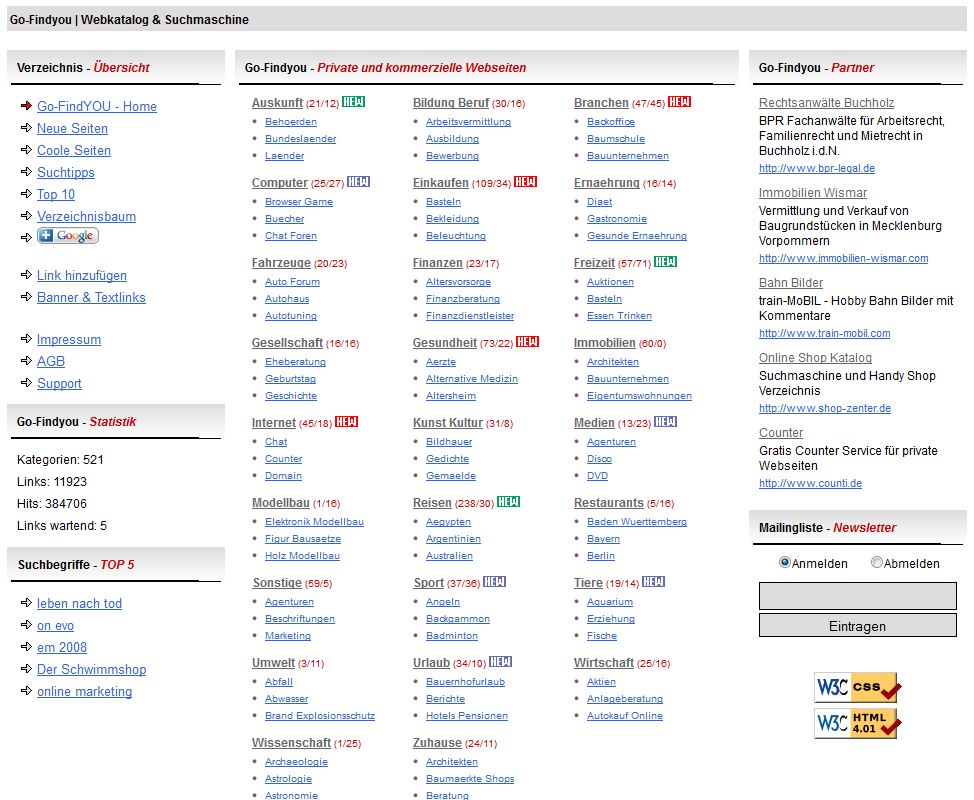The width and height of the screenshot is (974, 800).
Task: Open the Zuhause category heading
Action: click(437, 743)
